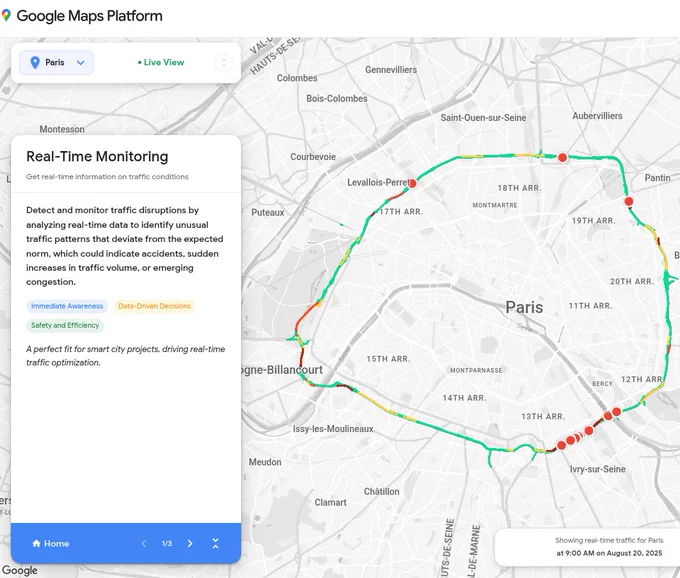This screenshot has height=578, width=680.
Task: Click the Safety and Efficiency tag
Action: tap(65, 325)
